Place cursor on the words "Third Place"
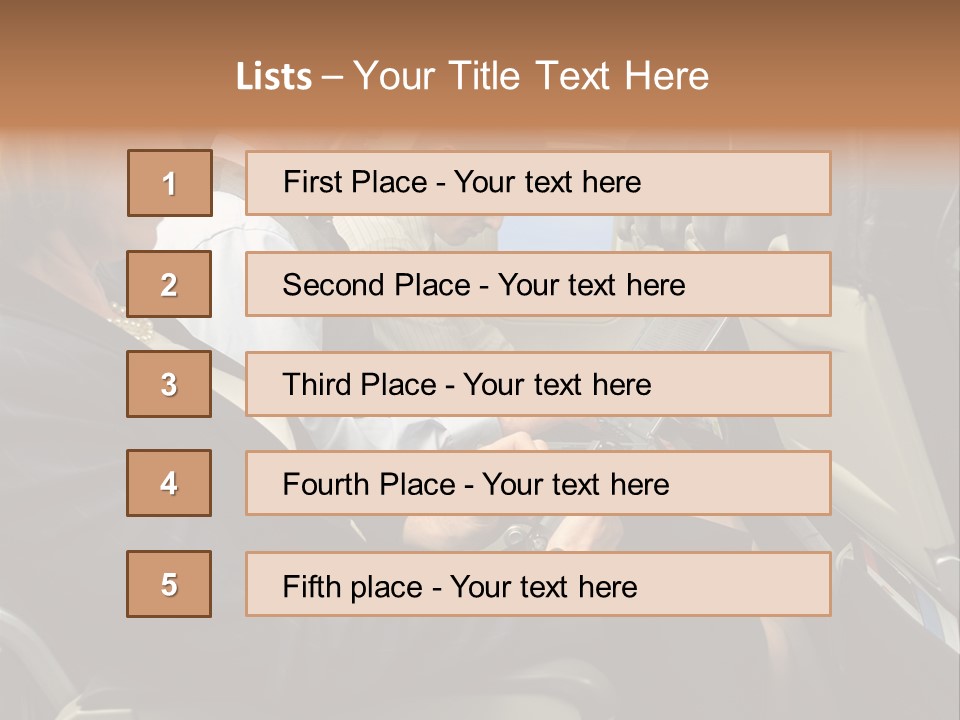 click(x=359, y=385)
